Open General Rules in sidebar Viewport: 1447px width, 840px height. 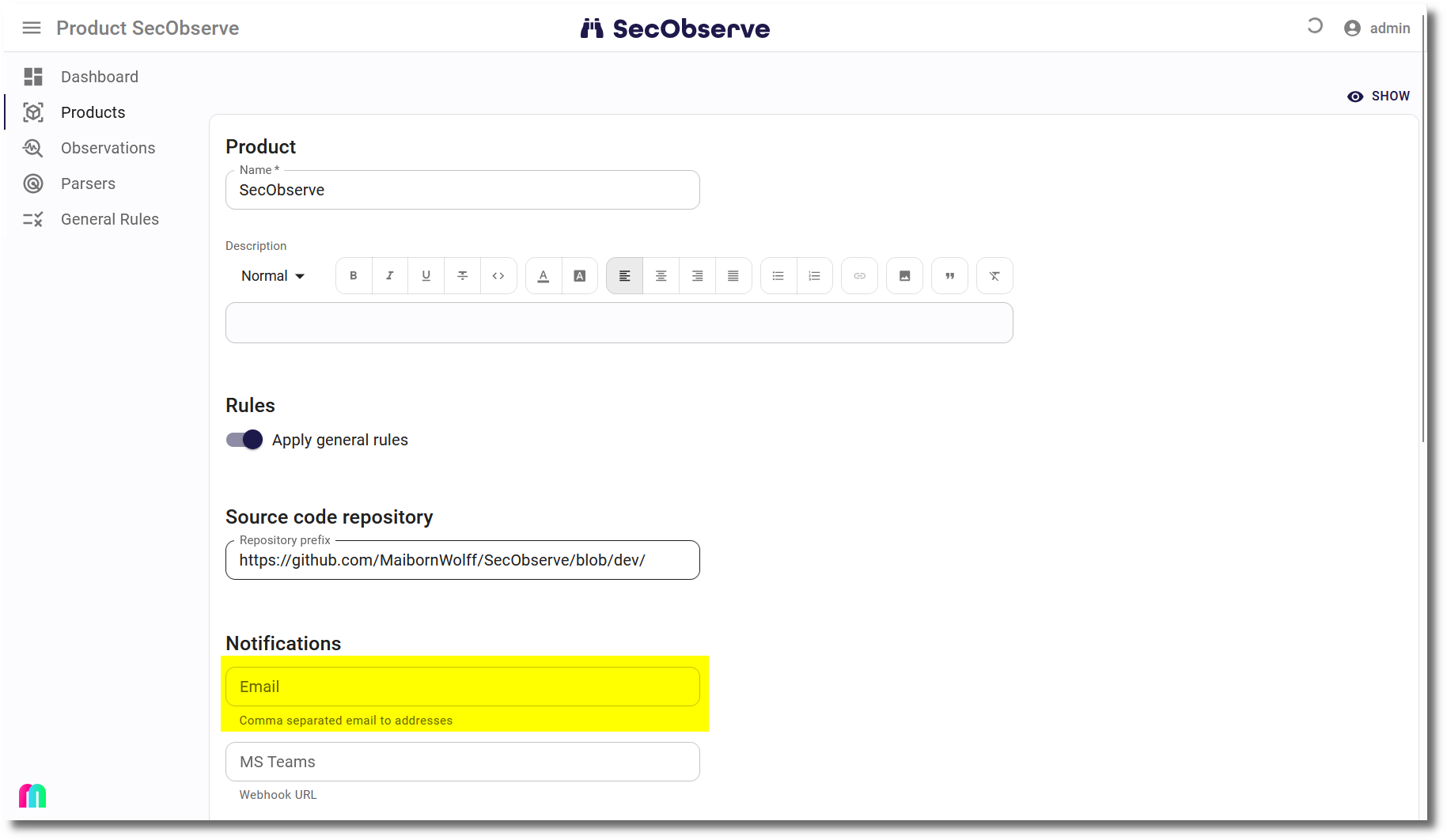click(109, 219)
